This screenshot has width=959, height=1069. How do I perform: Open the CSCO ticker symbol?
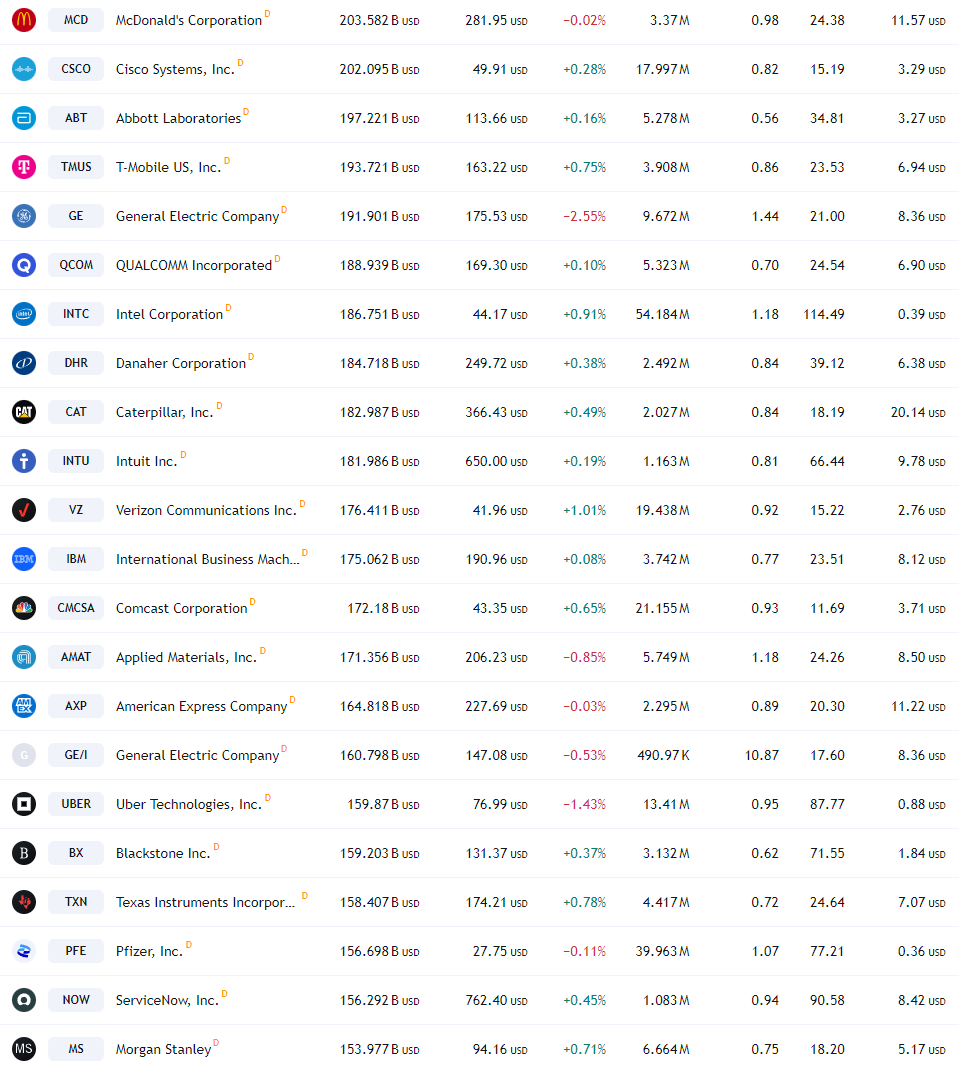(76, 69)
